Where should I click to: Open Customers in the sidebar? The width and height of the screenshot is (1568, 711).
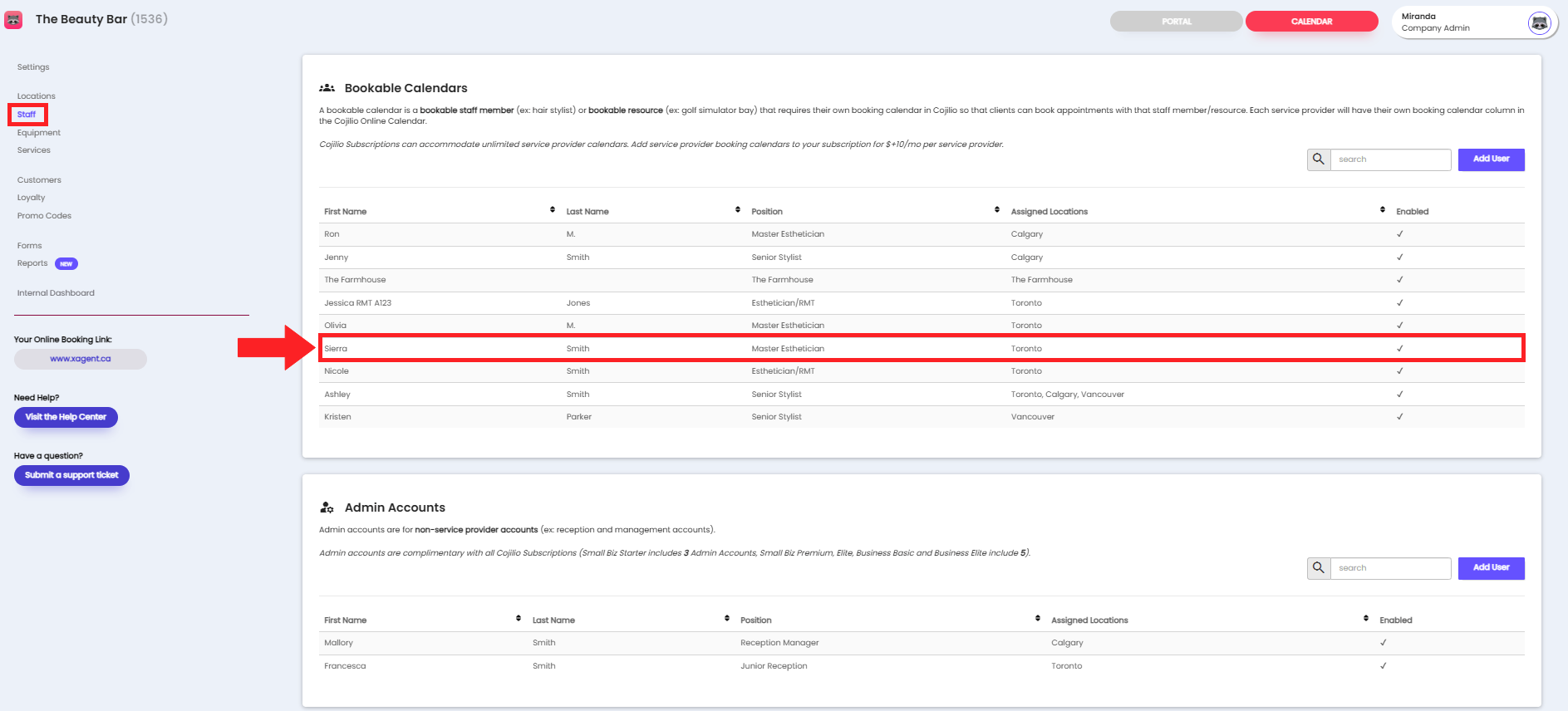[39, 180]
